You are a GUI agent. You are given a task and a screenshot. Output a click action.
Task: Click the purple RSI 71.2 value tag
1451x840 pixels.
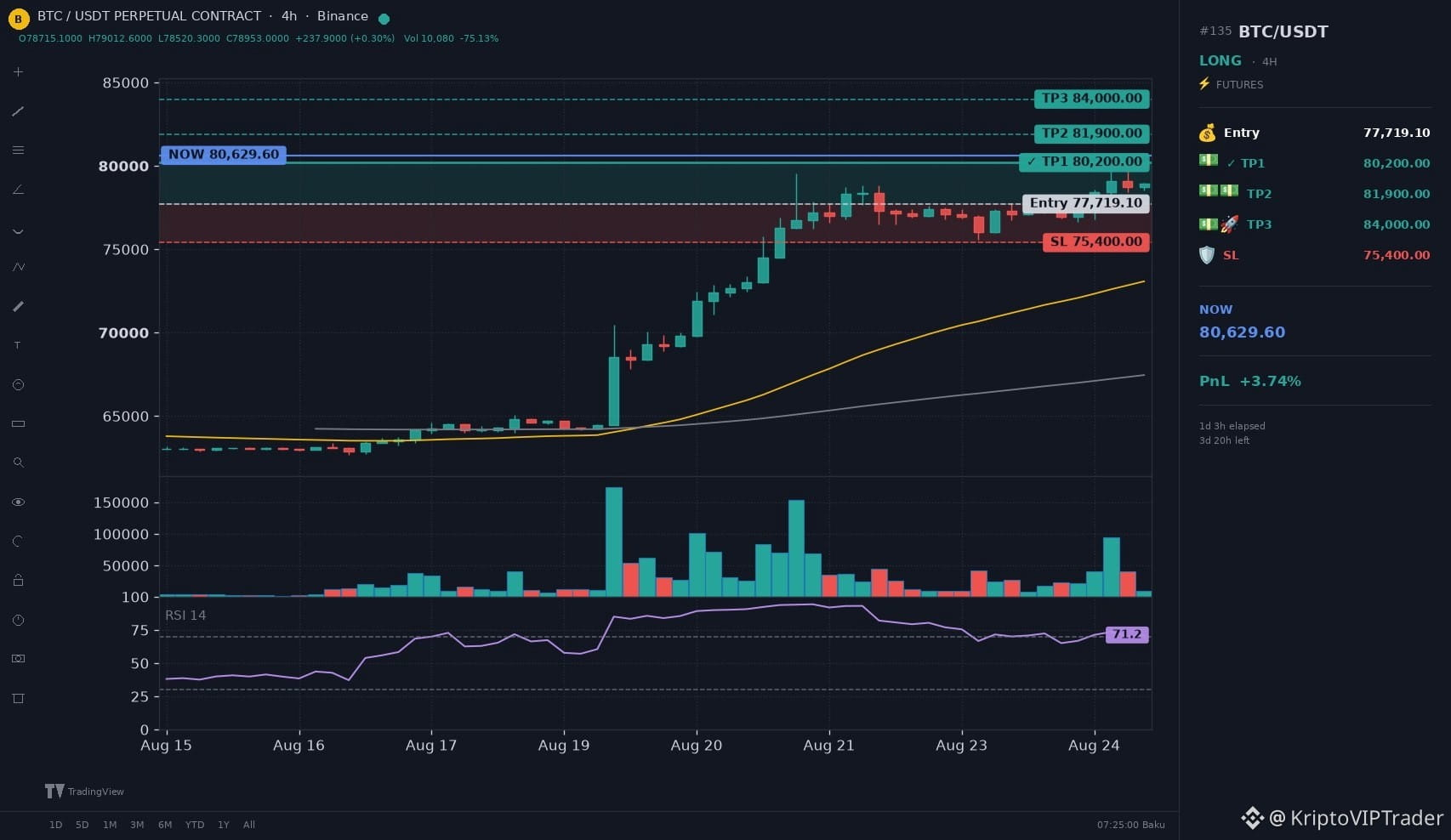point(1127,634)
